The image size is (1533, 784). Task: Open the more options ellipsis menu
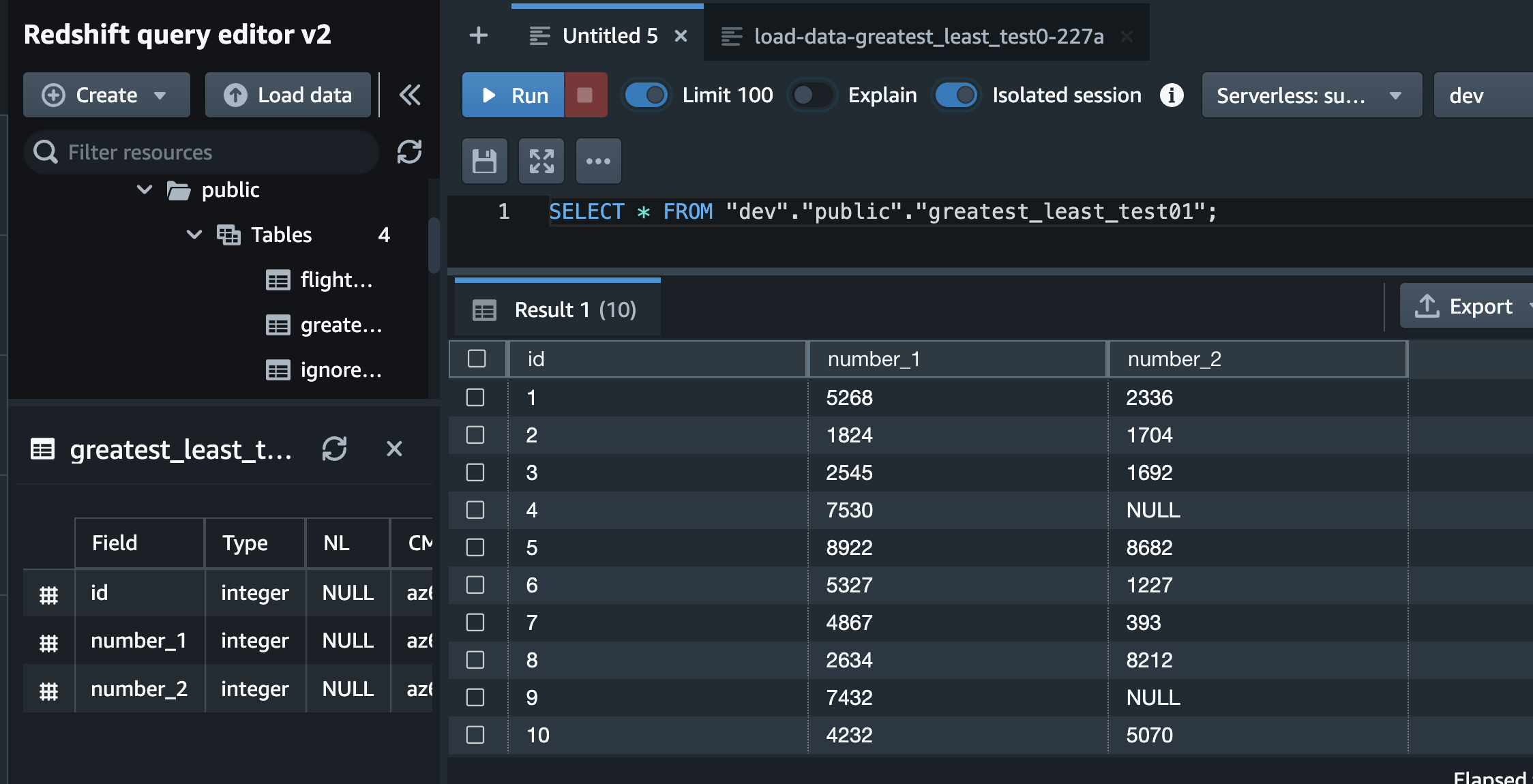tap(598, 162)
